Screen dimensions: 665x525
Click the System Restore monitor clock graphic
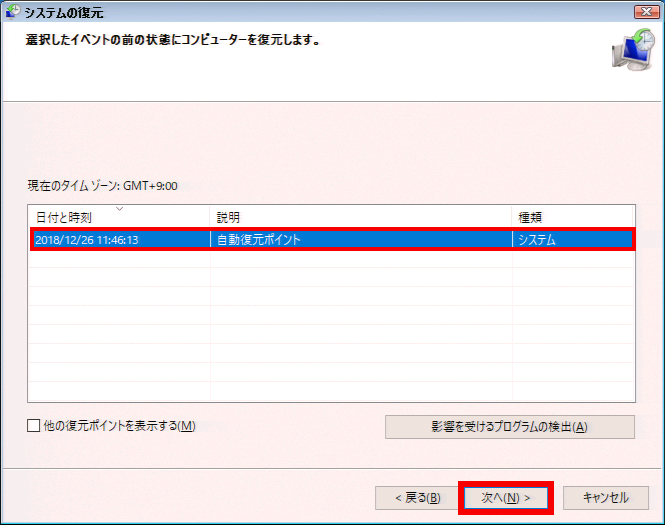click(633, 50)
